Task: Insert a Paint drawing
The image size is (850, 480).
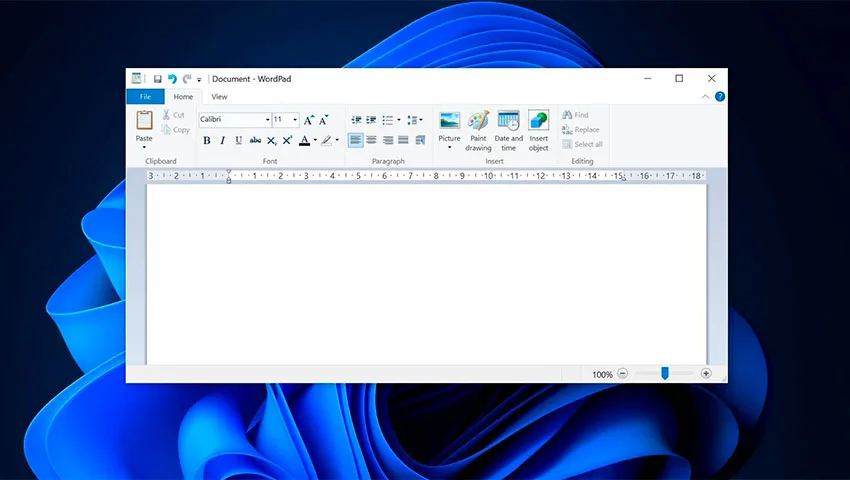Action: 478,131
